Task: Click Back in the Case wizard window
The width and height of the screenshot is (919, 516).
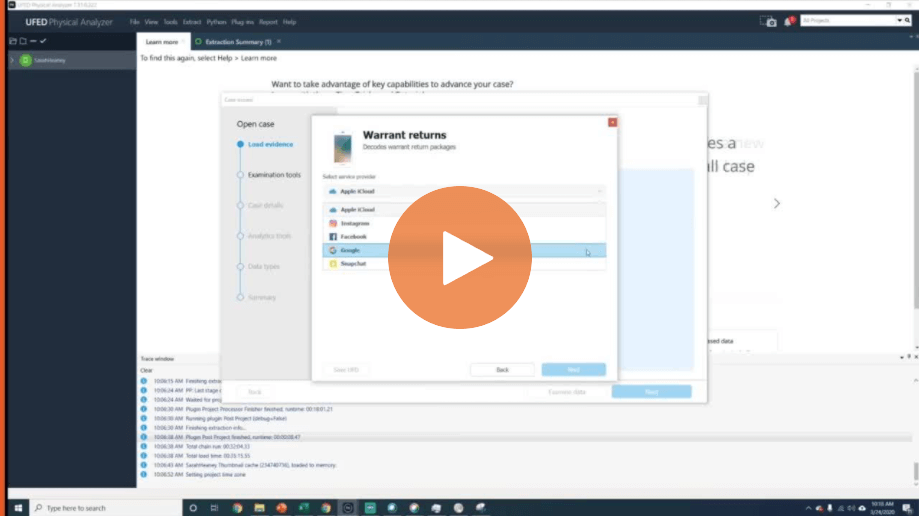Action: 254,392
